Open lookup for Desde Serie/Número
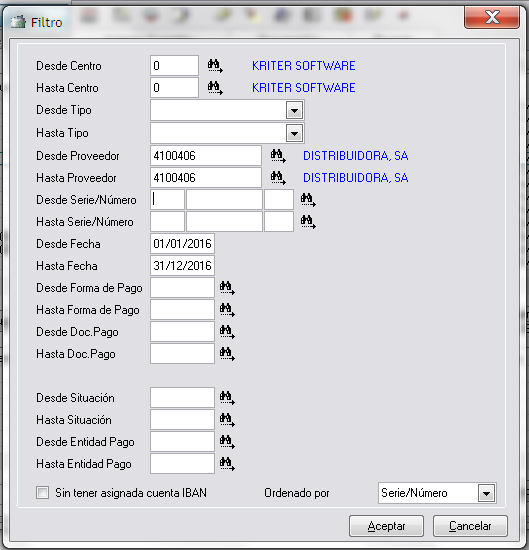The image size is (529, 550). pos(308,200)
